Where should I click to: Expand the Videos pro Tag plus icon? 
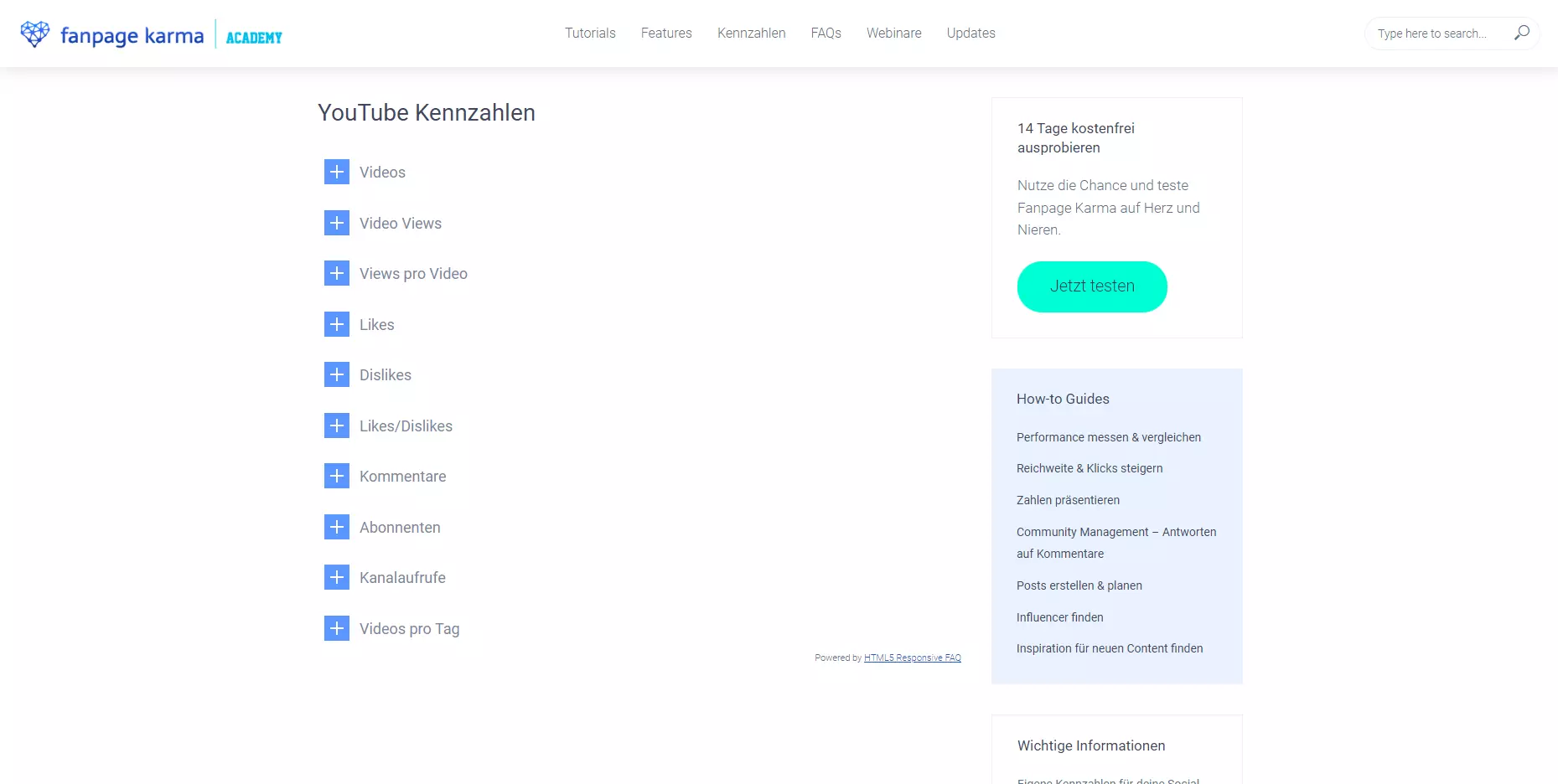point(337,628)
